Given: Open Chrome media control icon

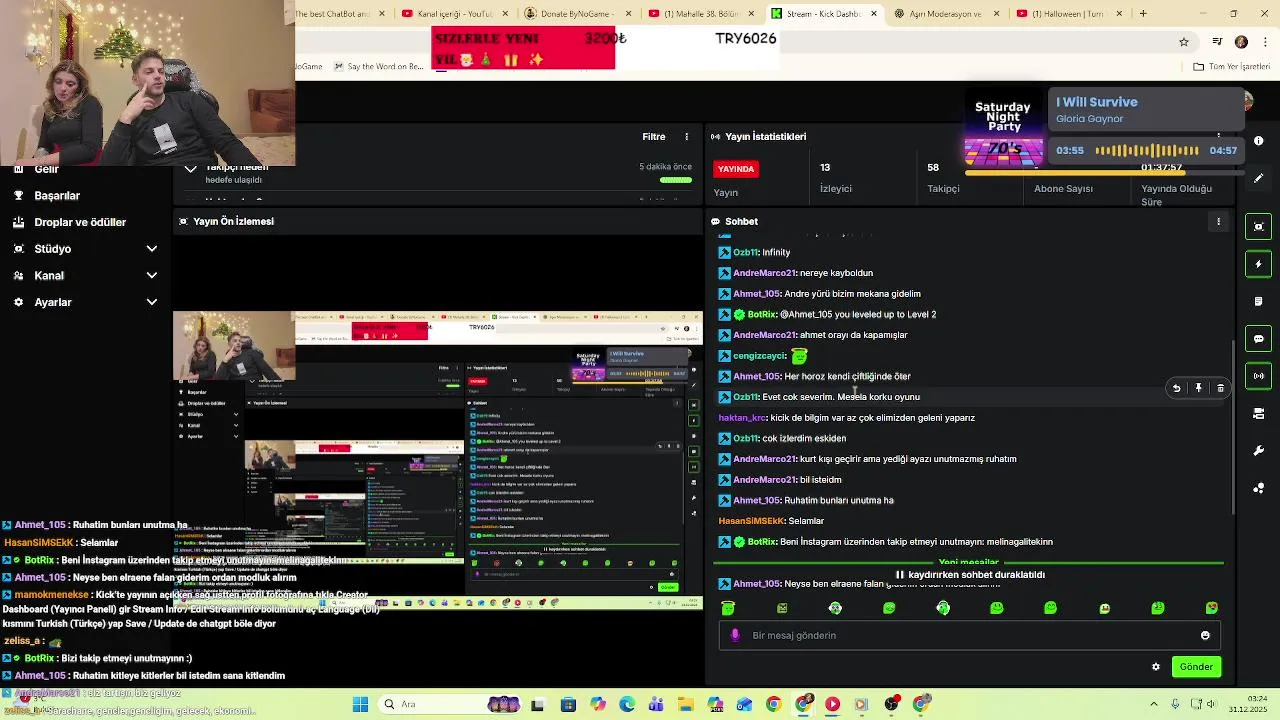Looking at the screenshot, I should click(x=1217, y=42).
